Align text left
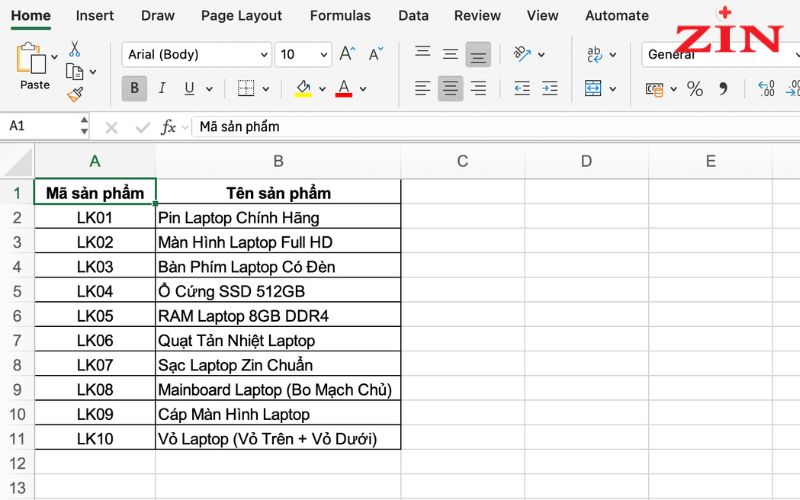 [422, 88]
